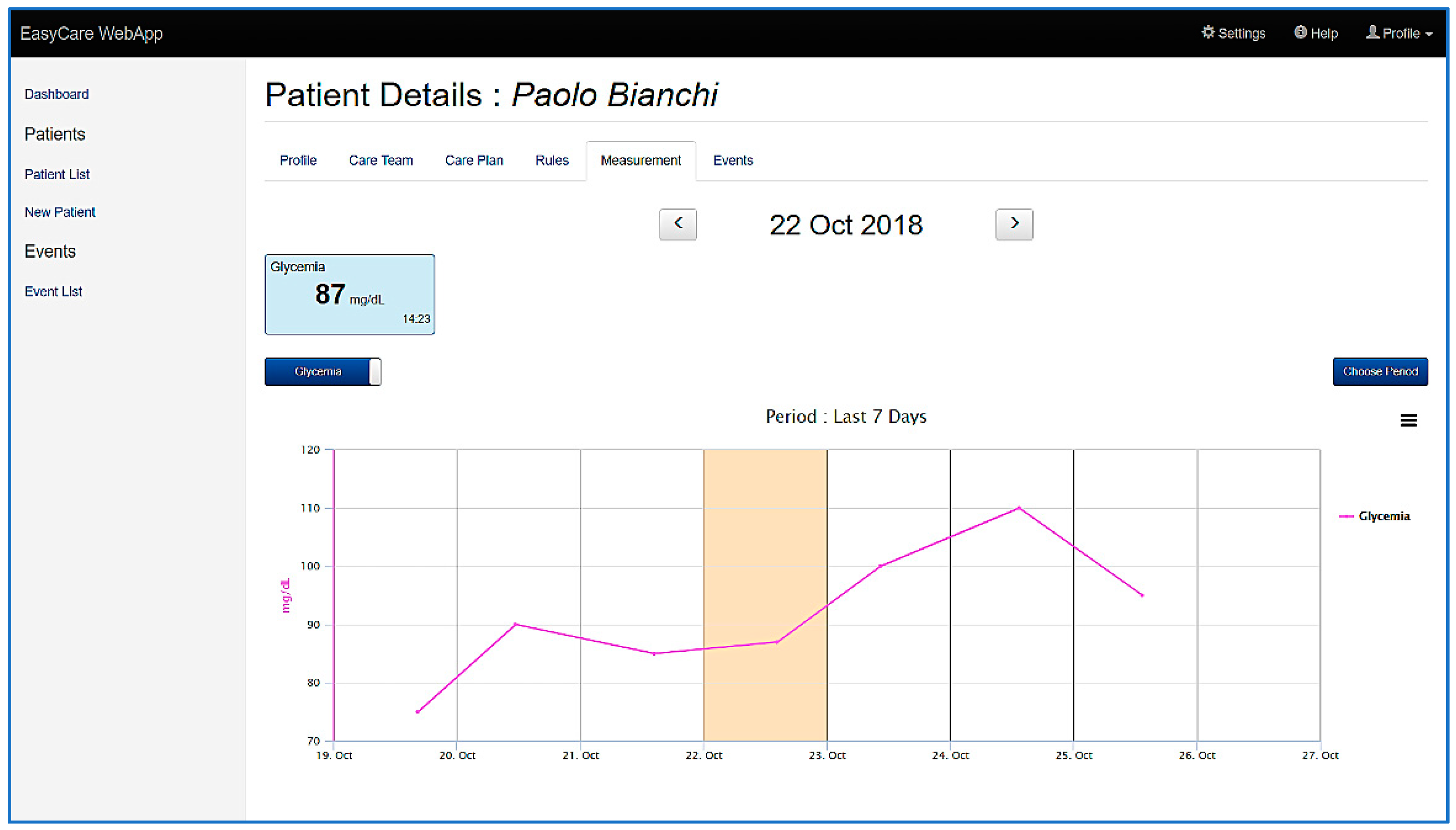Open chart hamburger menu

[1408, 420]
